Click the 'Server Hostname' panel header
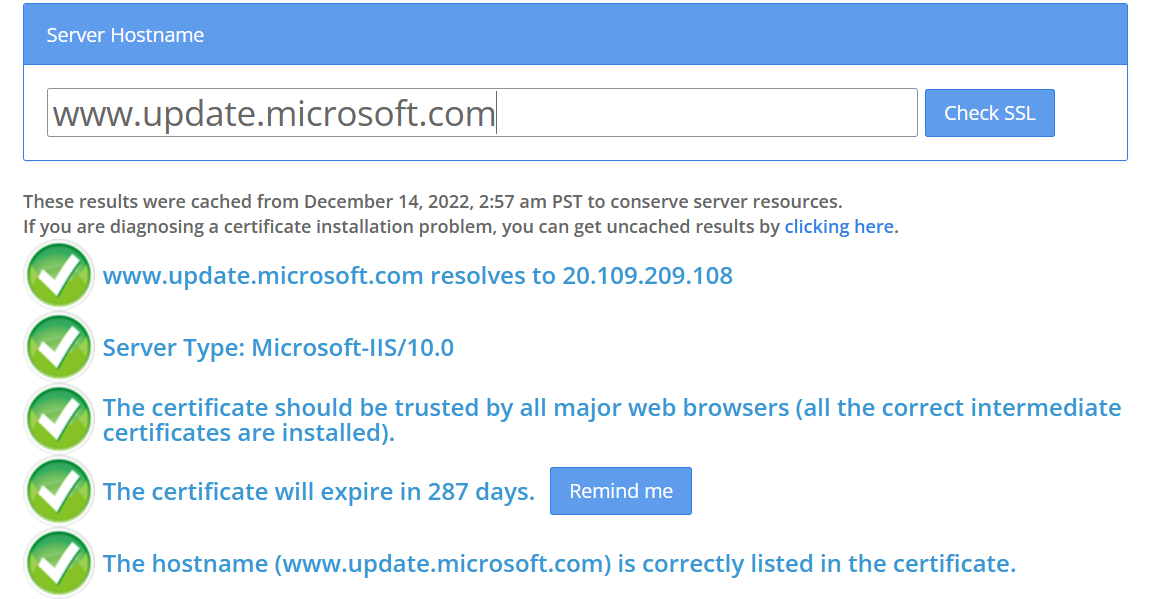Image resolution: width=1175 pixels, height=599 pixels. point(575,35)
